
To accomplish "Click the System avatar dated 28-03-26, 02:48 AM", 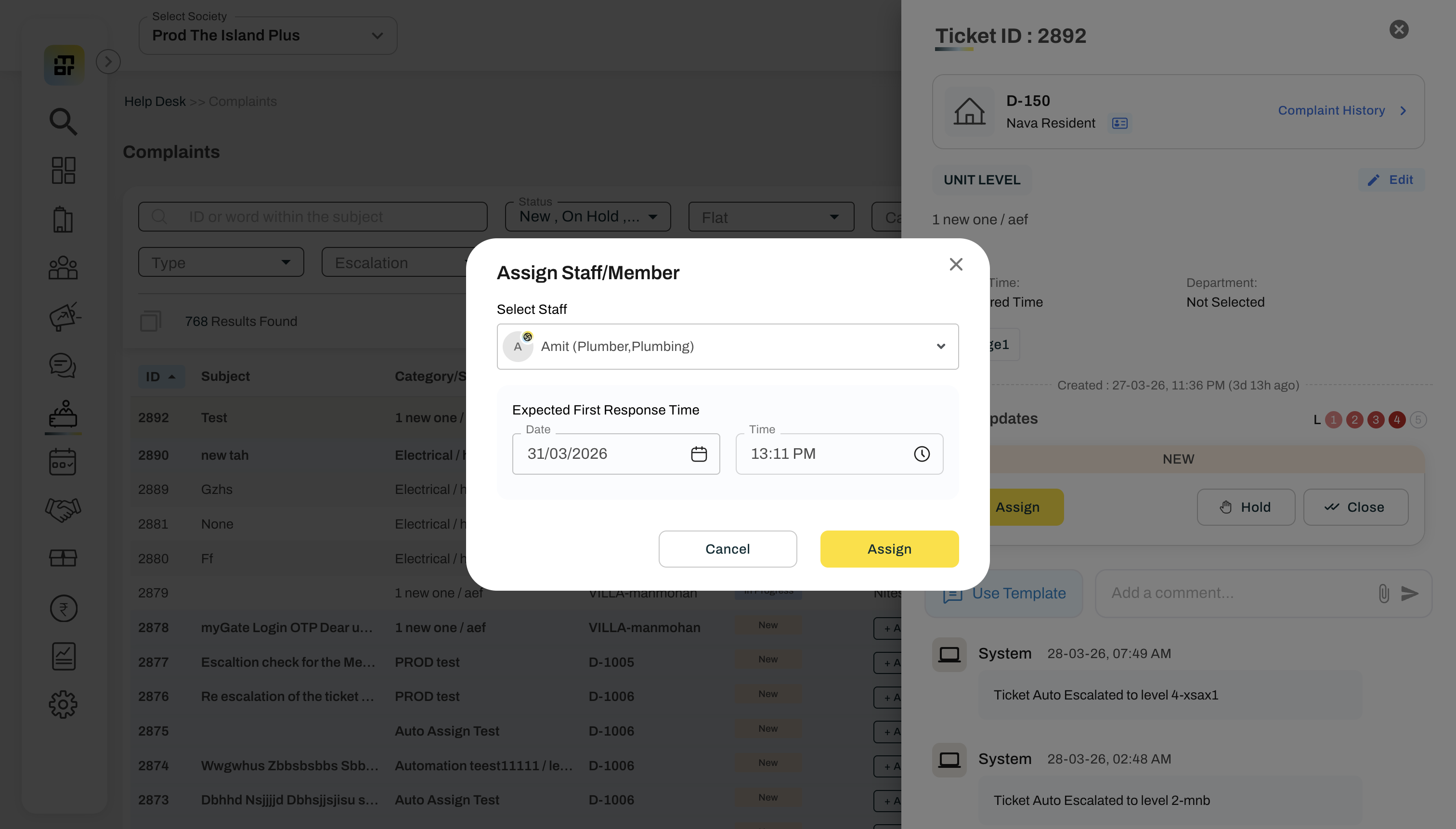I will coord(949,760).
